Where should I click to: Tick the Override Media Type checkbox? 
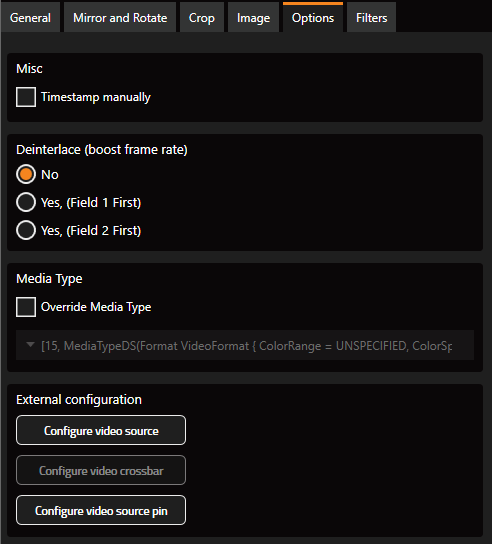point(26,307)
